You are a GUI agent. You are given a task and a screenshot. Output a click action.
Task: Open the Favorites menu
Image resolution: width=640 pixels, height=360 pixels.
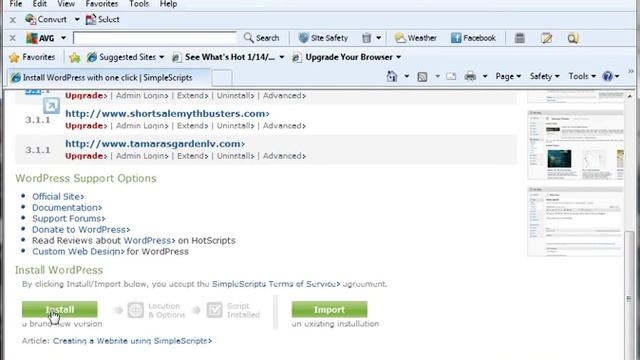(102, 4)
